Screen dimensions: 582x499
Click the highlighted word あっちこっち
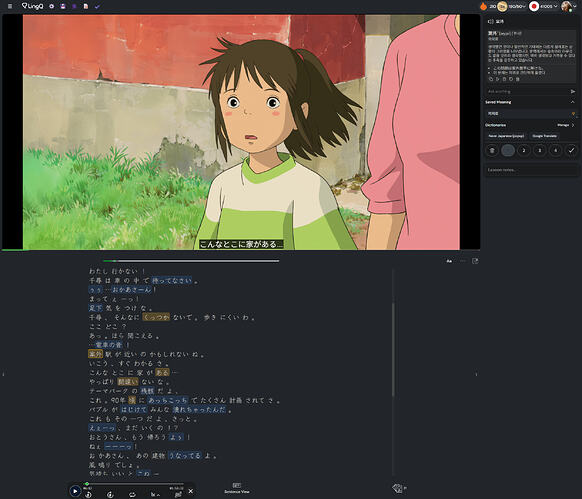[168, 400]
